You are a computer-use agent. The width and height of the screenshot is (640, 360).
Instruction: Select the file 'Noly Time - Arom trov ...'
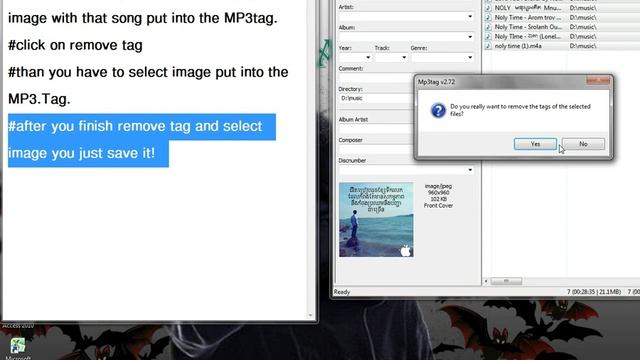528,18
